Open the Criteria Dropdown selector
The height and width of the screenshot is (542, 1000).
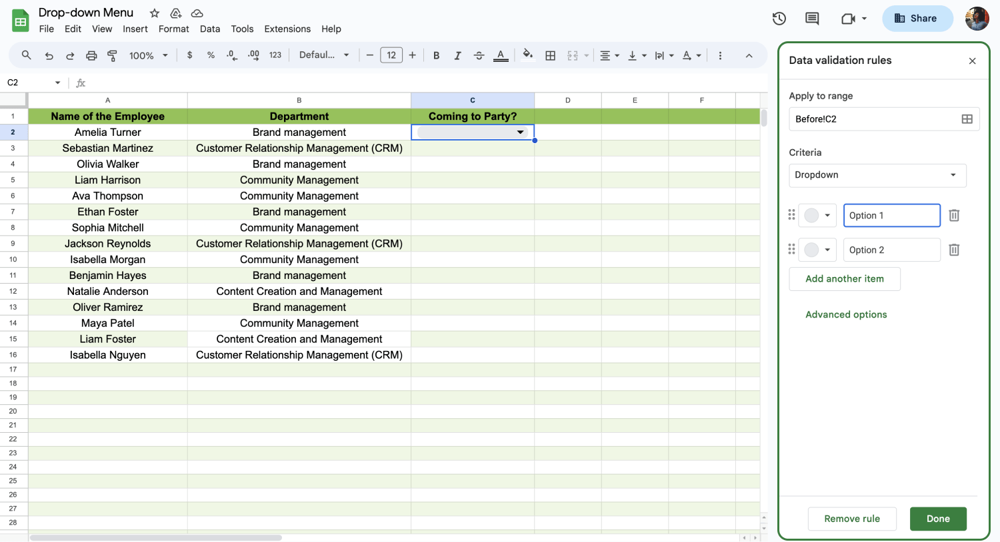[878, 175]
